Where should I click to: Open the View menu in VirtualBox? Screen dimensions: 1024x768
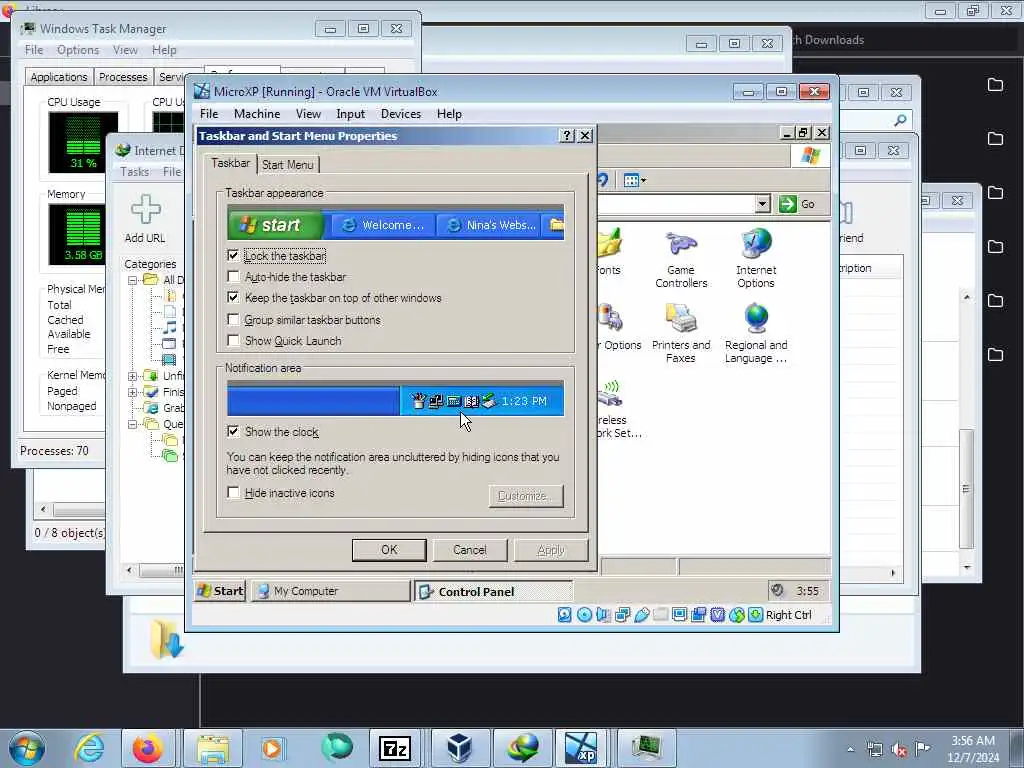(x=308, y=114)
